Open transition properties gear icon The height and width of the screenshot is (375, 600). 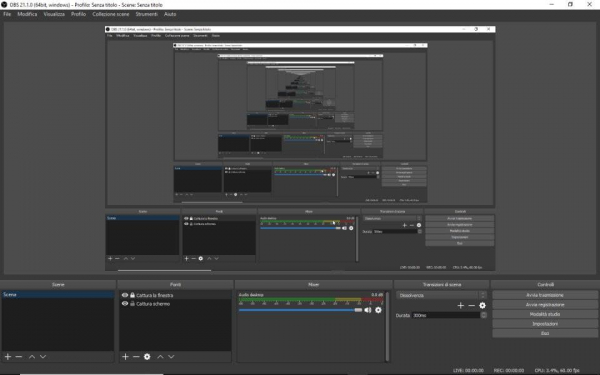pos(483,305)
